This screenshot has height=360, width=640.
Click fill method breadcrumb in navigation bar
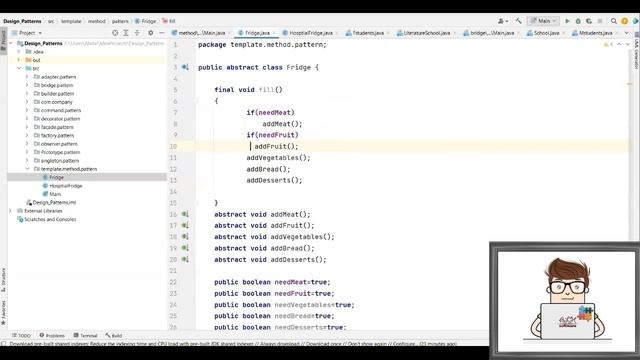pos(169,21)
